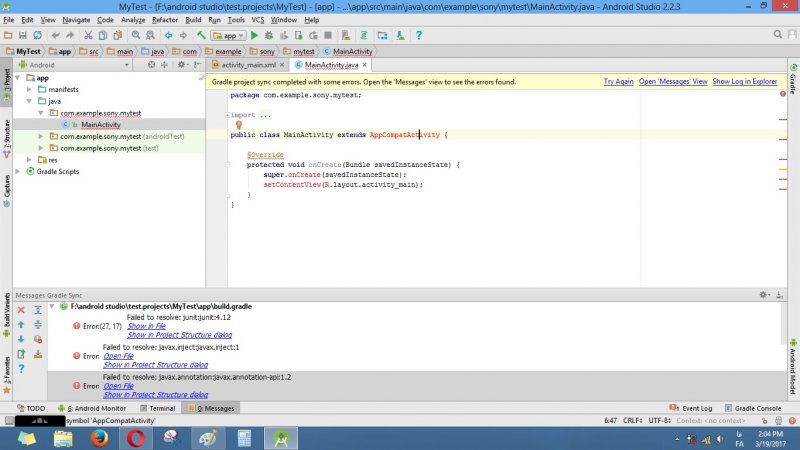Click Show Log in Explorer link

coord(744,81)
